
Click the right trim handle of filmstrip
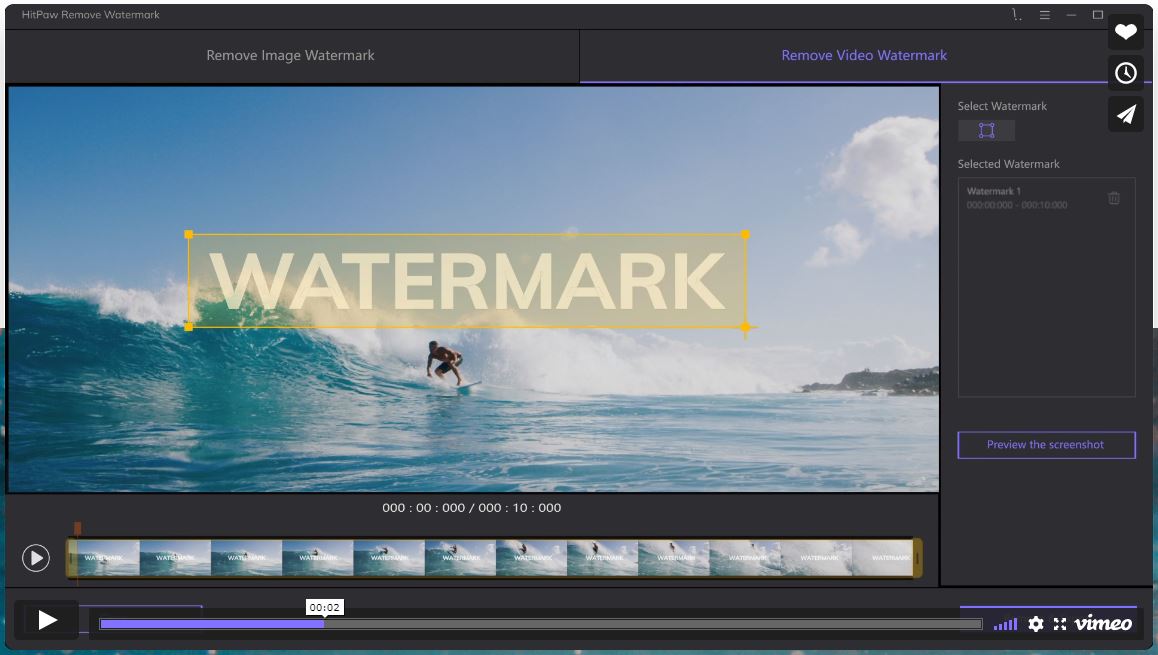pyautogui.click(x=917, y=557)
